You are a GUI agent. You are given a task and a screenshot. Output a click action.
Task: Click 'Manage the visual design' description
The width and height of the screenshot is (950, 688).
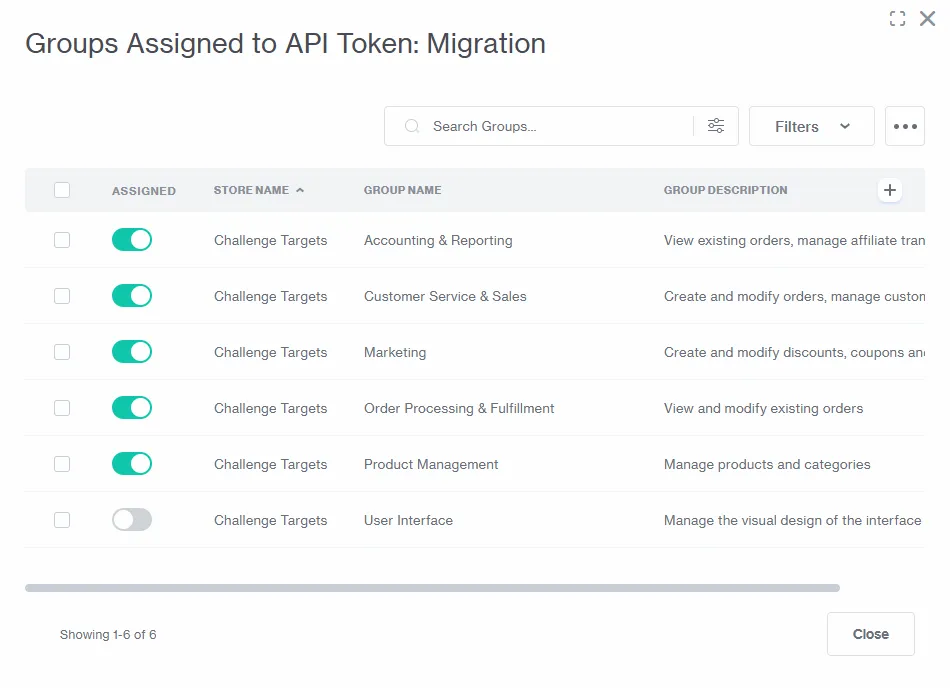pos(792,520)
